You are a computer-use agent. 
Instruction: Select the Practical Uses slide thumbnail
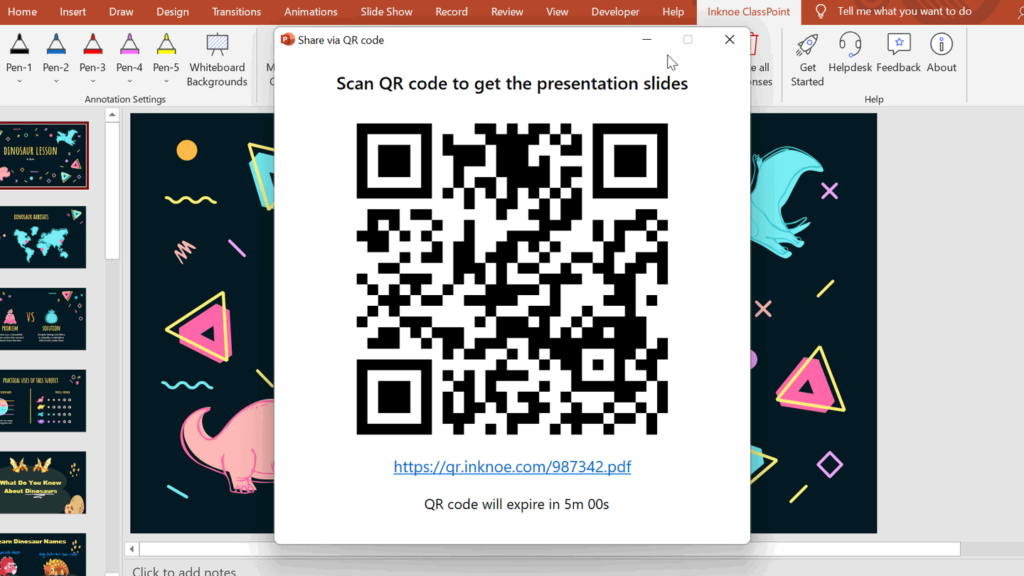click(43, 400)
